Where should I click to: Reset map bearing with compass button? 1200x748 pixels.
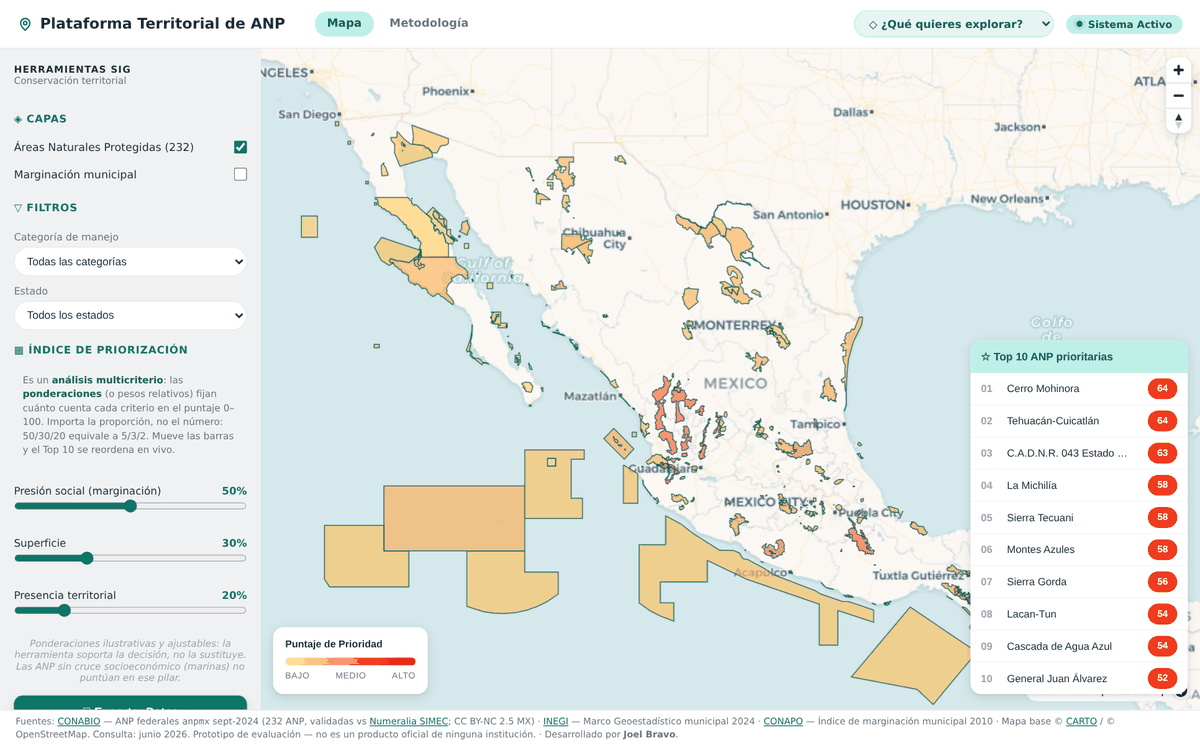(x=1178, y=121)
